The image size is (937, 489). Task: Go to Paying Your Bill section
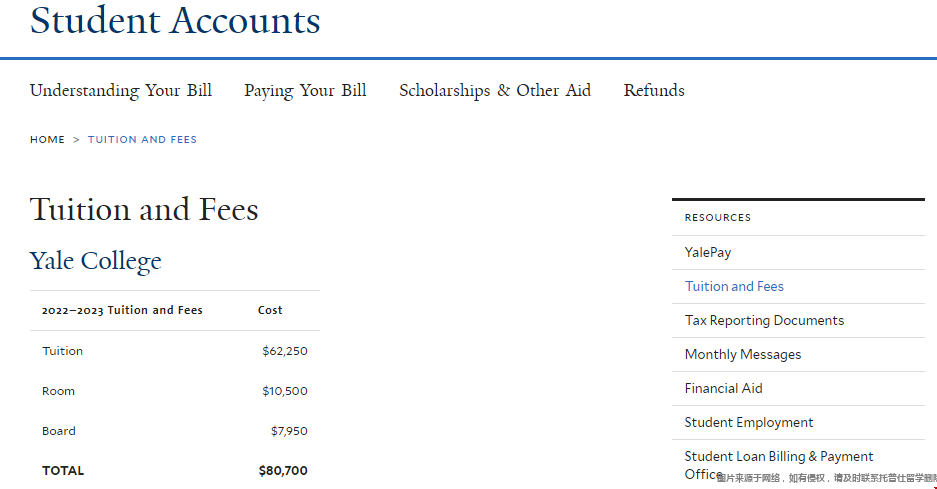pos(305,90)
